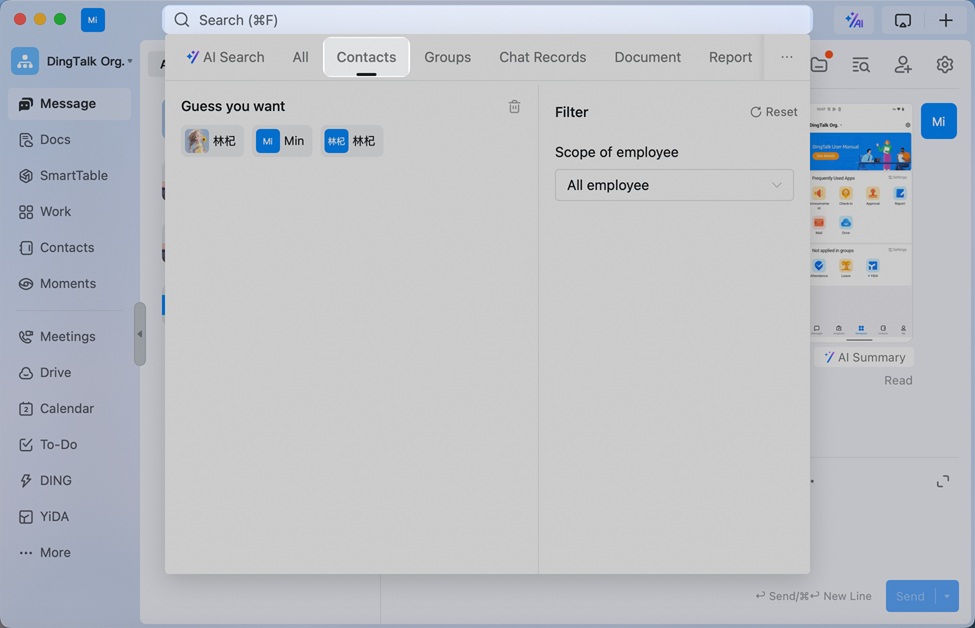The image size is (975, 628).
Task: Clear the Guess you want history trash icon
Action: pyautogui.click(x=514, y=107)
